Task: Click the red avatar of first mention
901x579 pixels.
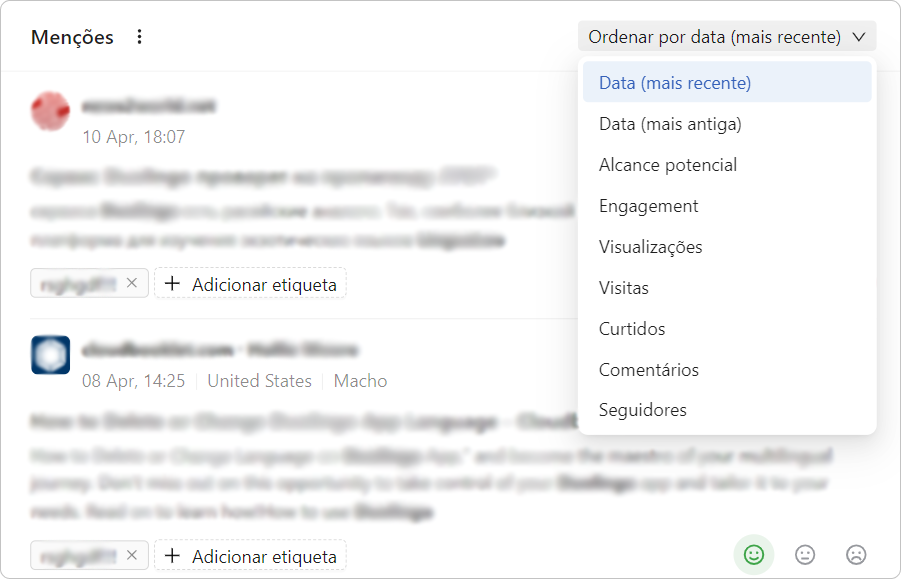Action: (x=51, y=111)
